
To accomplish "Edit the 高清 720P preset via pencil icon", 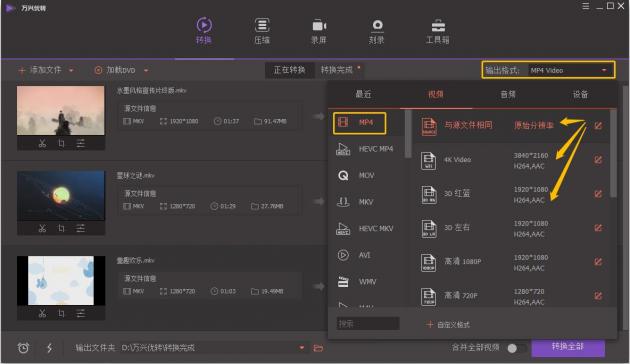I will tap(598, 296).
